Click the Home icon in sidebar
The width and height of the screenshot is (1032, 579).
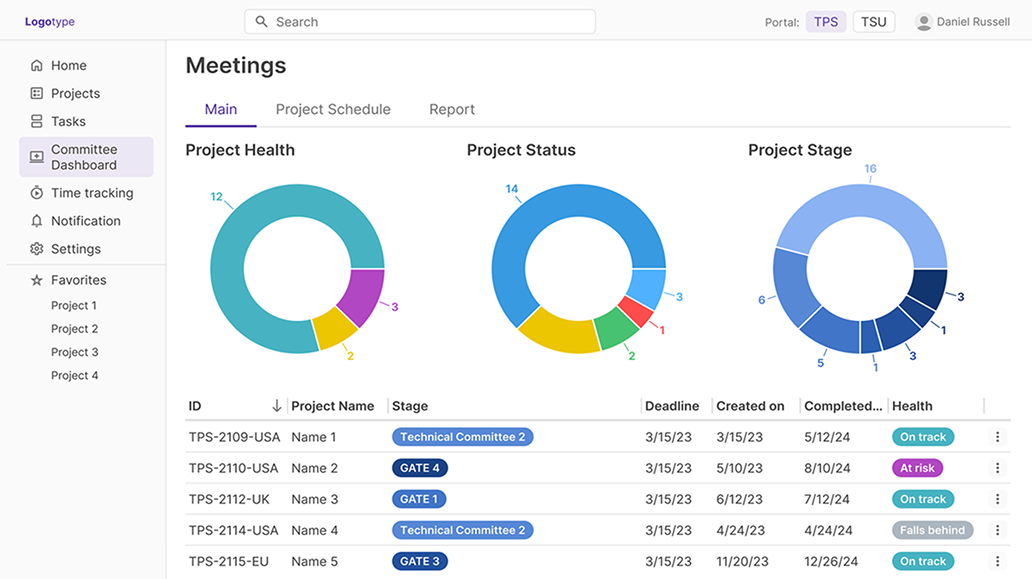(x=37, y=66)
